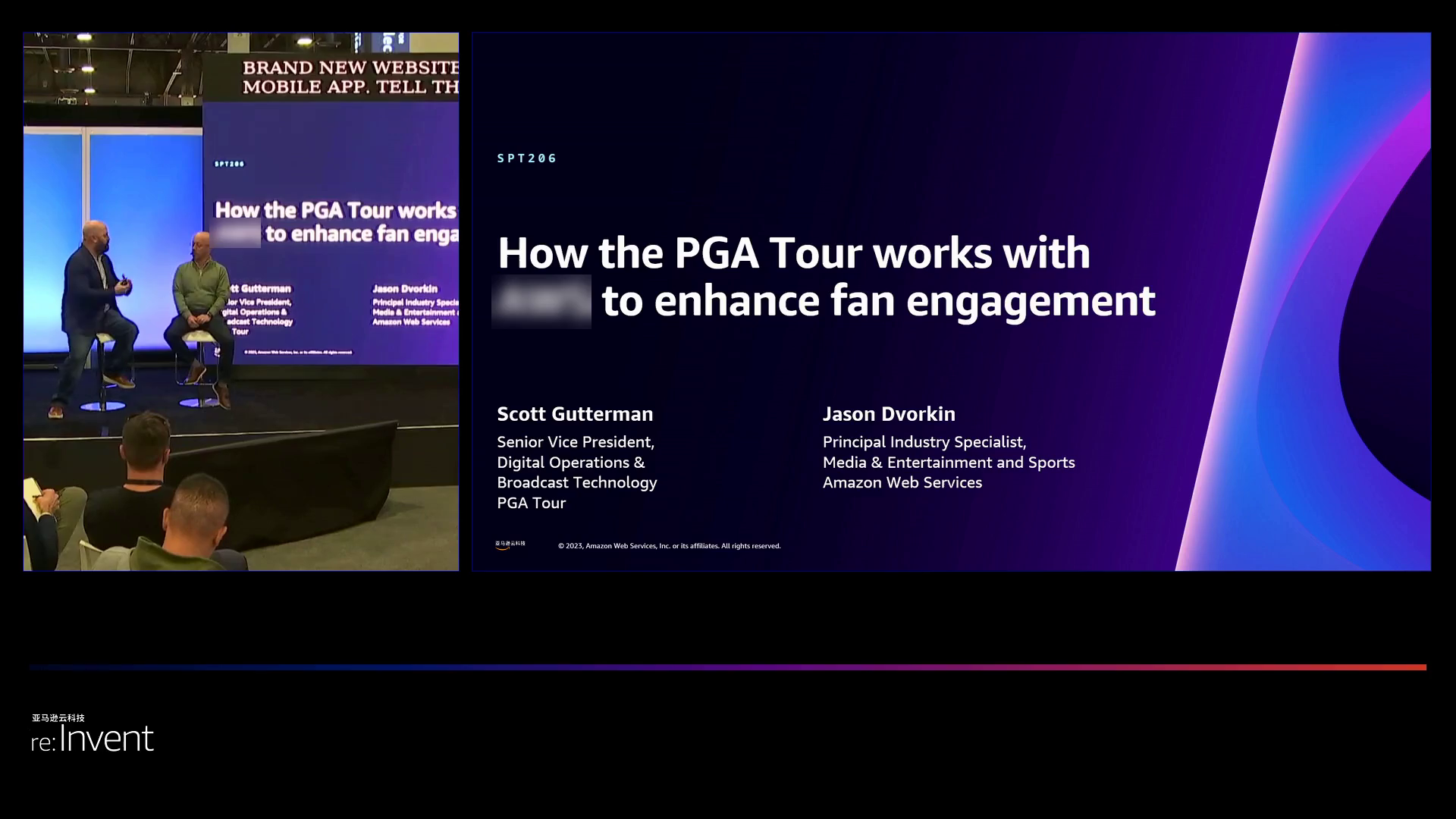
Task: Click the blurred AWS logo in the title
Action: [x=542, y=301]
